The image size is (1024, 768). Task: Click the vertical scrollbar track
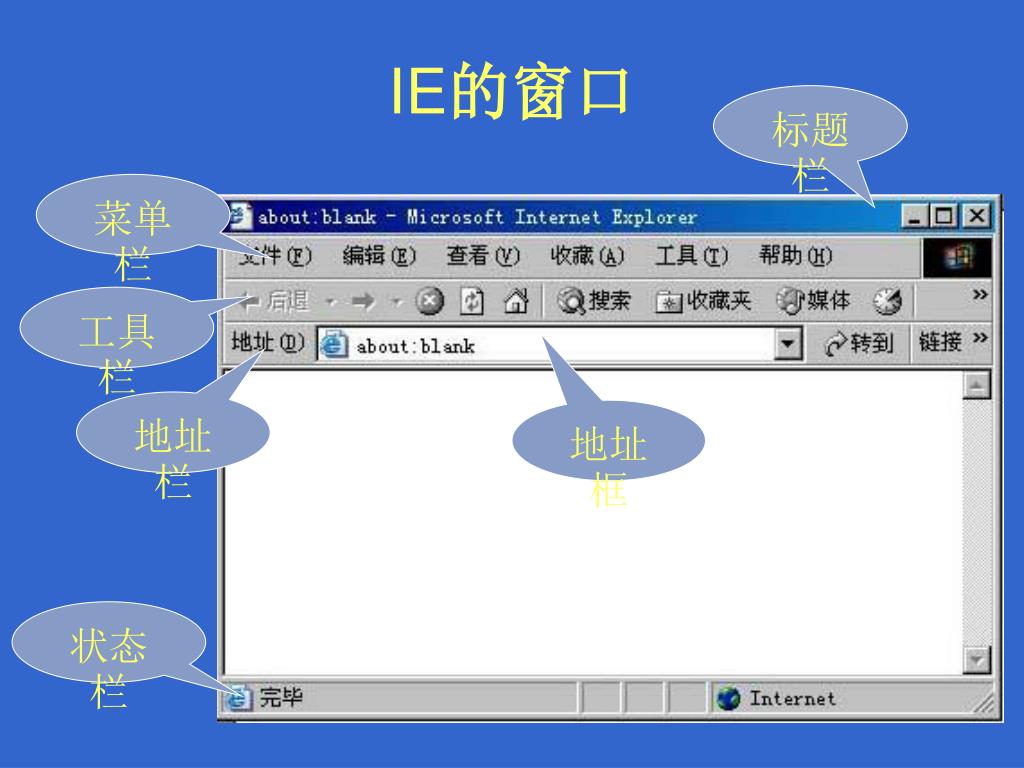click(976, 522)
